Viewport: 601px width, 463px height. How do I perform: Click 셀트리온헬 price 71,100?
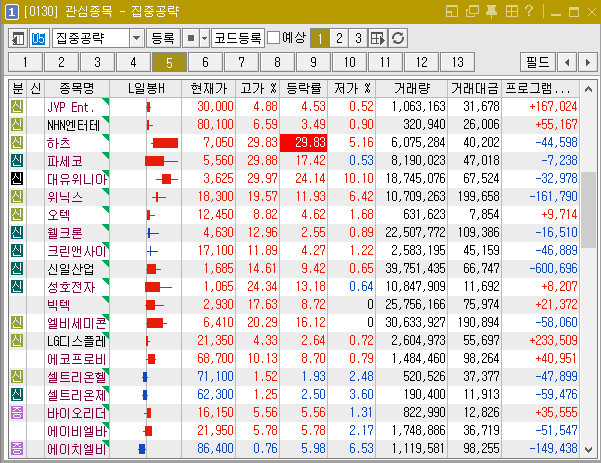(215, 377)
